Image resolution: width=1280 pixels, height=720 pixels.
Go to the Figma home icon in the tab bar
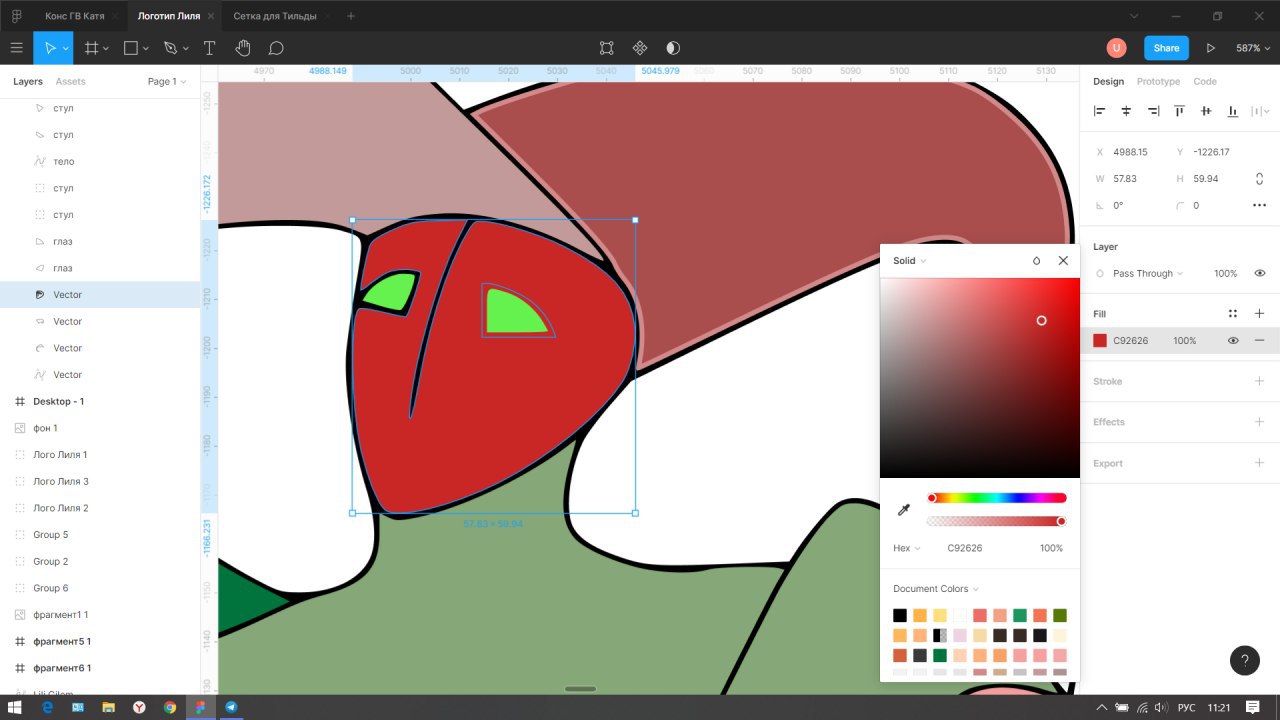(16, 16)
